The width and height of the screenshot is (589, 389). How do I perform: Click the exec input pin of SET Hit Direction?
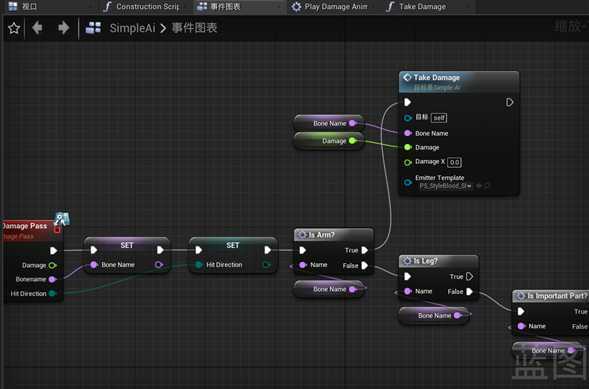click(199, 250)
